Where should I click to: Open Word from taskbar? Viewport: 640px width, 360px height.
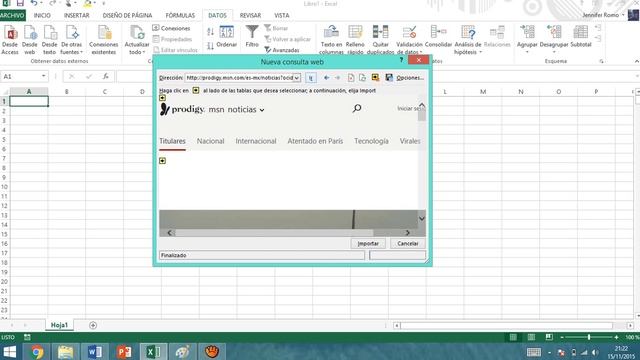pos(95,352)
